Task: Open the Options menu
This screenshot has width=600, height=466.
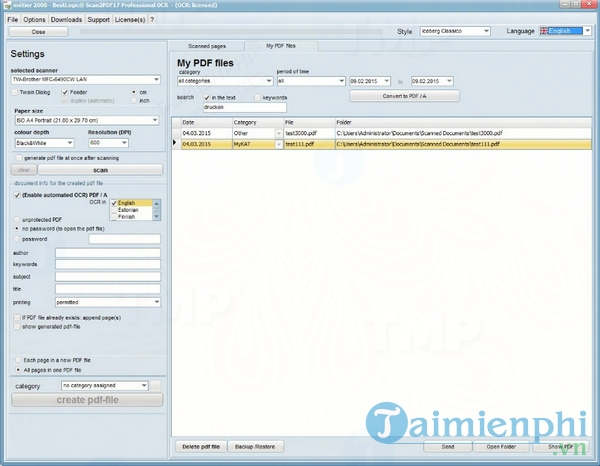Action: coord(34,20)
